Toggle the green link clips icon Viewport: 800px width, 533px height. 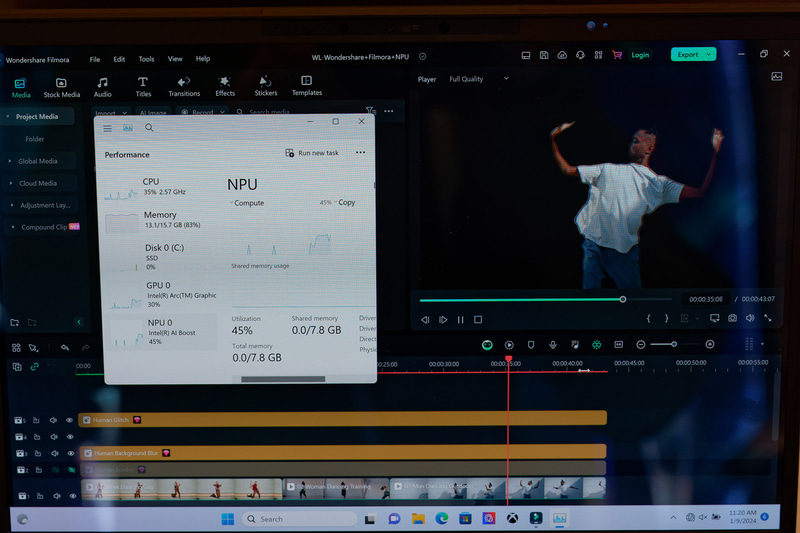pyautogui.click(x=35, y=367)
